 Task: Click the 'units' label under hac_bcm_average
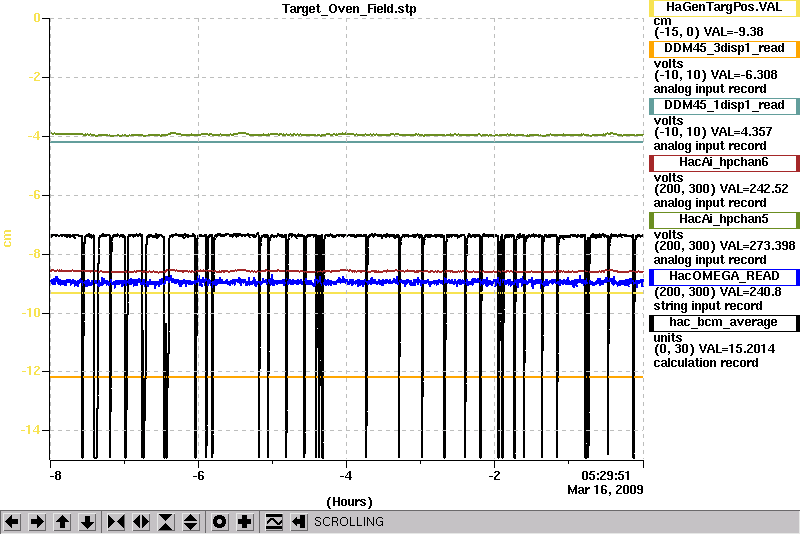667,338
